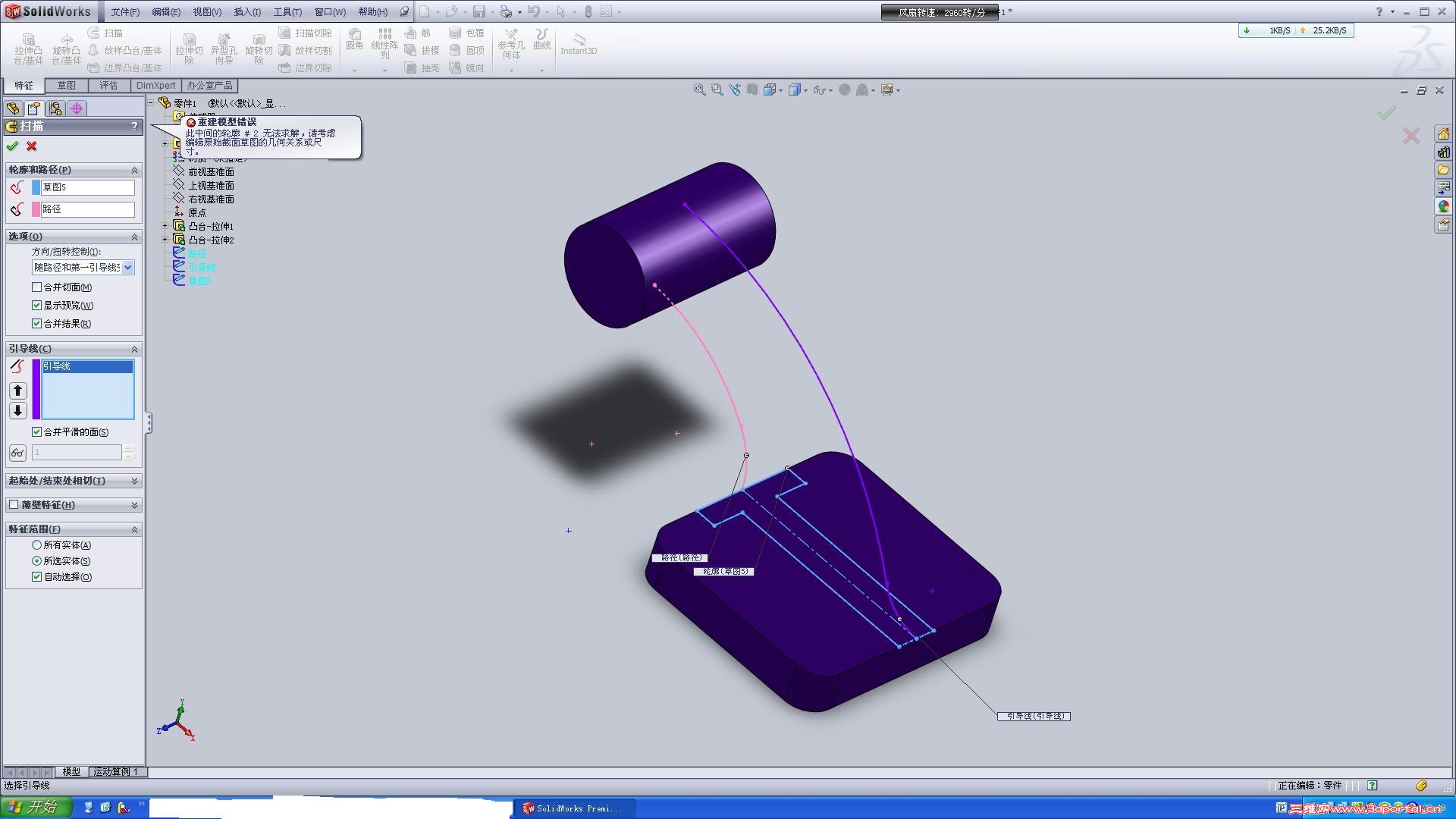The height and width of the screenshot is (819, 1456).
Task: Confirm sweep with the green checkmark
Action: click(x=12, y=146)
